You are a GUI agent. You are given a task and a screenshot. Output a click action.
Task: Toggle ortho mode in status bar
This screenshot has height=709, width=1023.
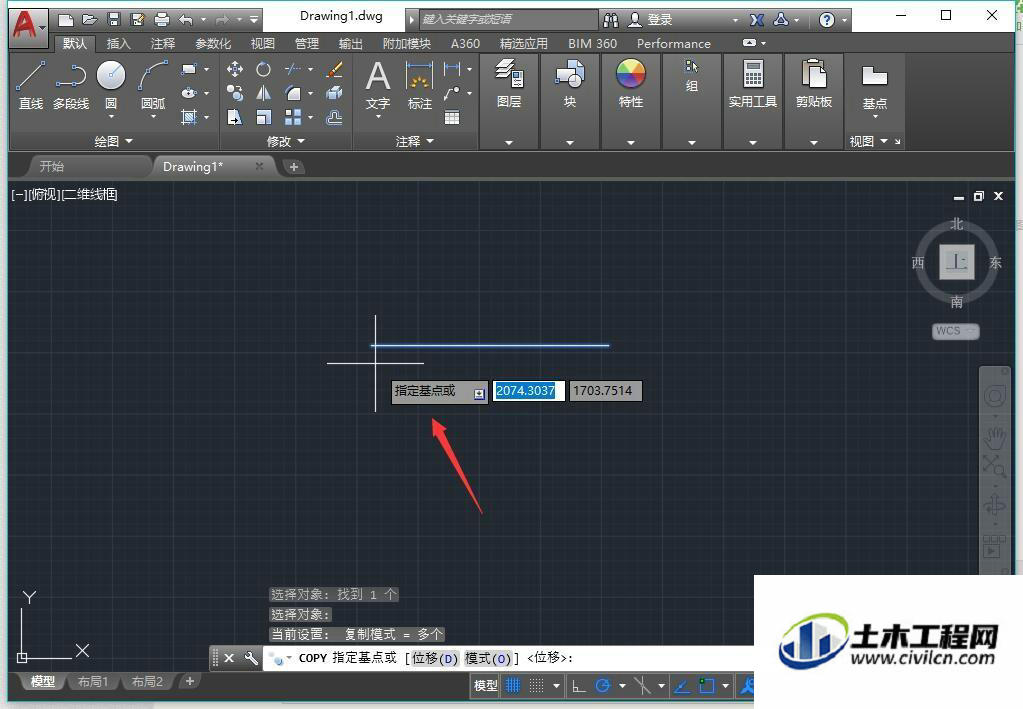(x=578, y=686)
